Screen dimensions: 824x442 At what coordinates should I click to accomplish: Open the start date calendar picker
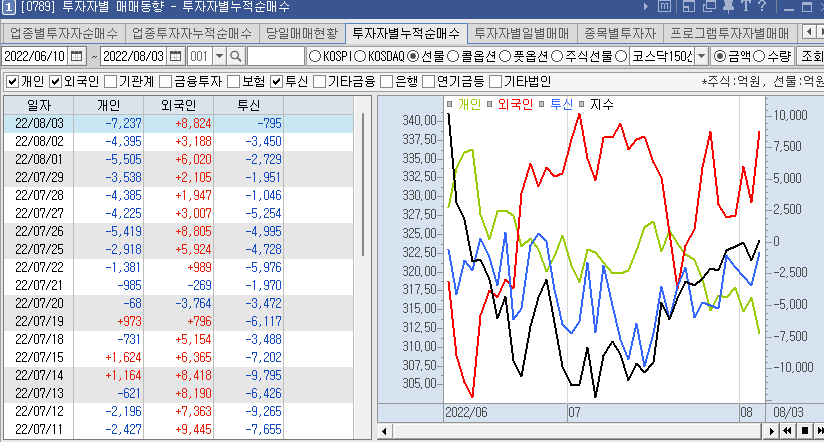[x=77, y=56]
